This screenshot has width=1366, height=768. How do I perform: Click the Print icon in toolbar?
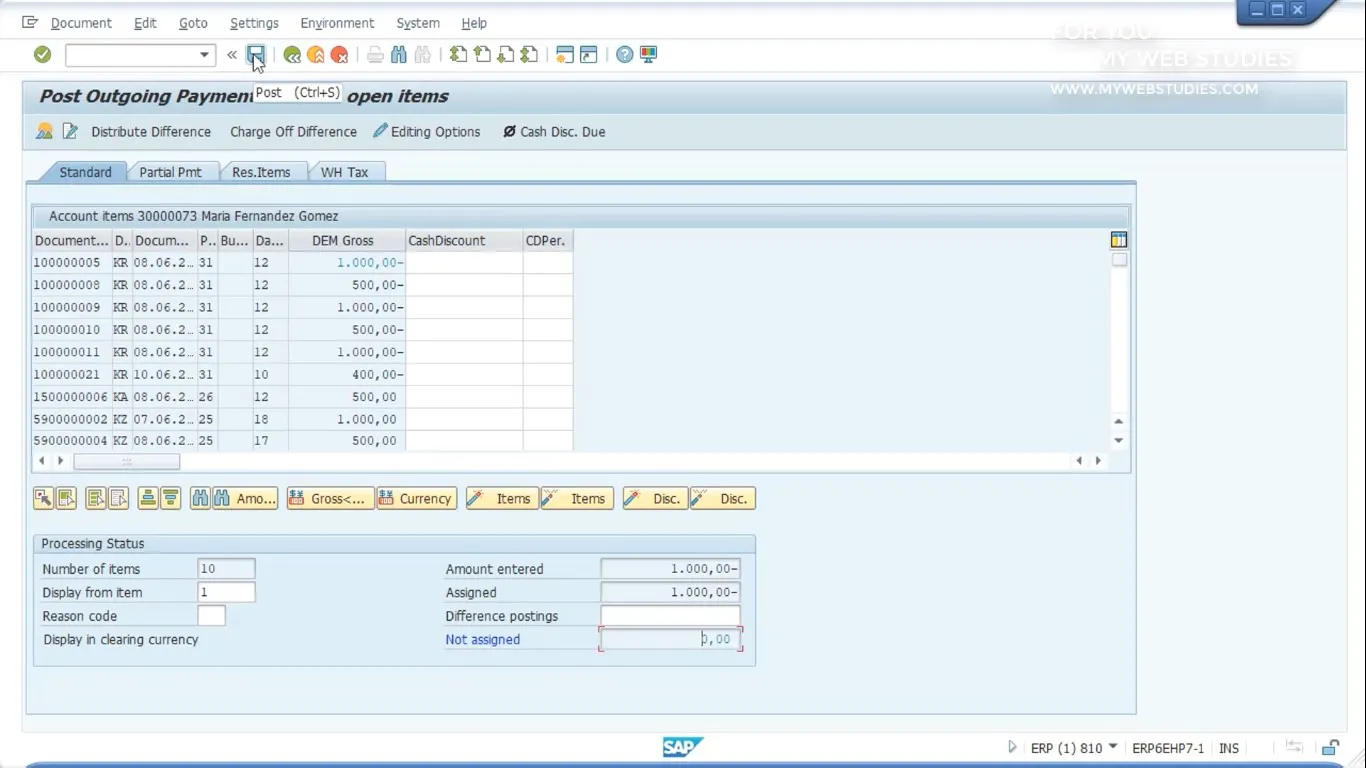pyautogui.click(x=375, y=55)
